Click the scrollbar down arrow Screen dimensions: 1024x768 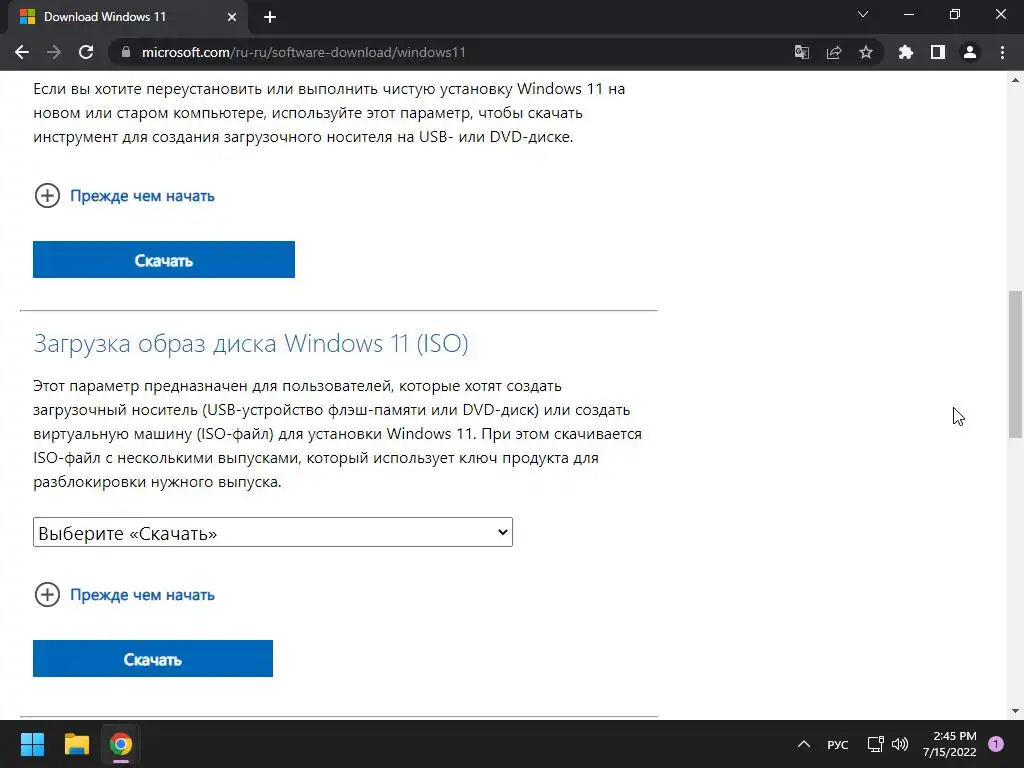(x=1016, y=711)
